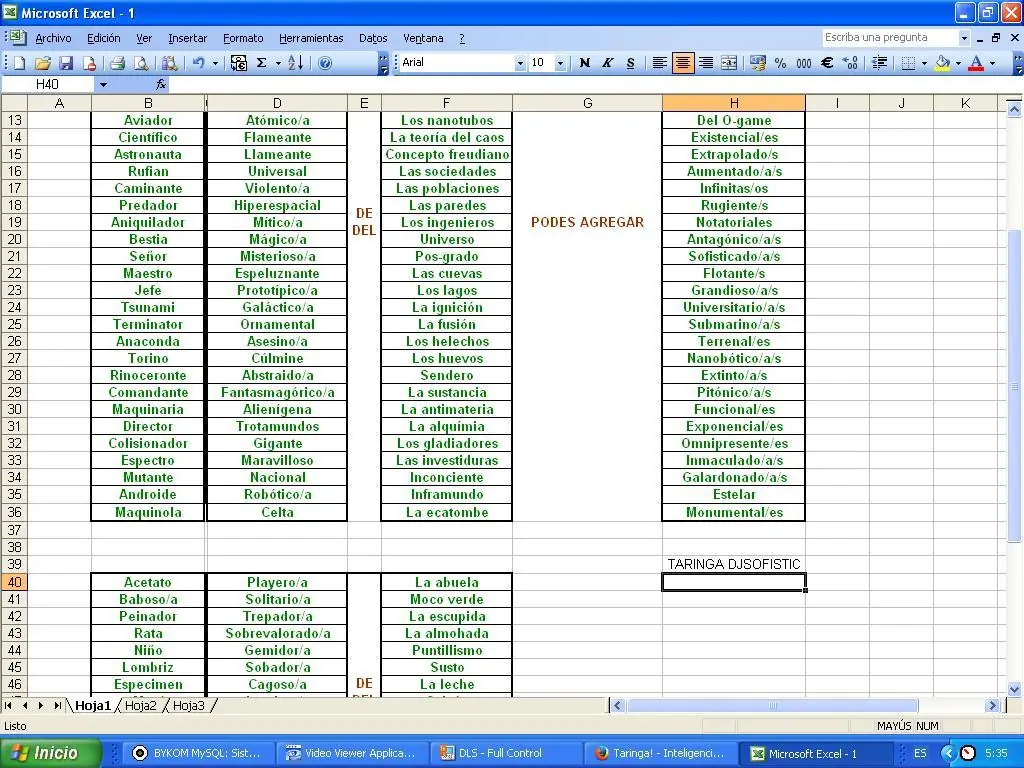Align text left
This screenshot has width=1024, height=768.
(660, 63)
